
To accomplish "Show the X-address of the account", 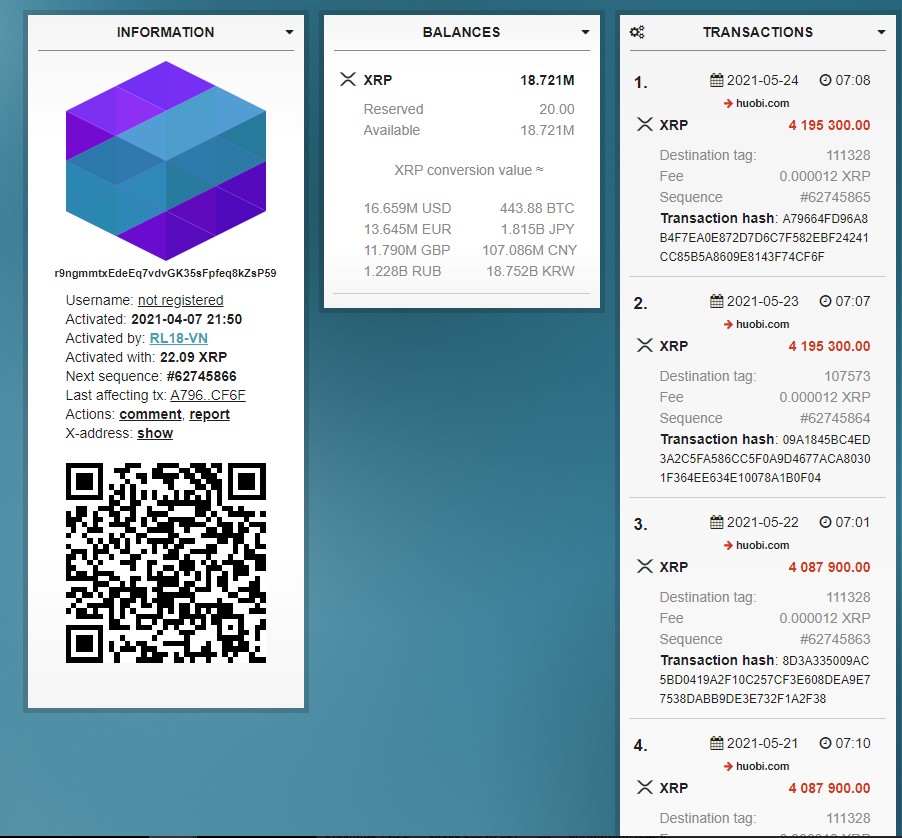I will 155,433.
